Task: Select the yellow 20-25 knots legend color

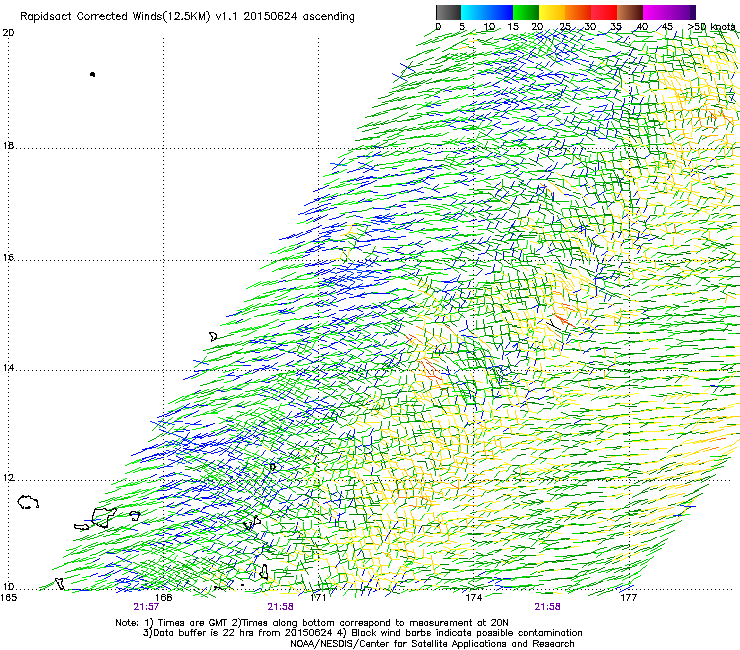Action: (x=552, y=12)
